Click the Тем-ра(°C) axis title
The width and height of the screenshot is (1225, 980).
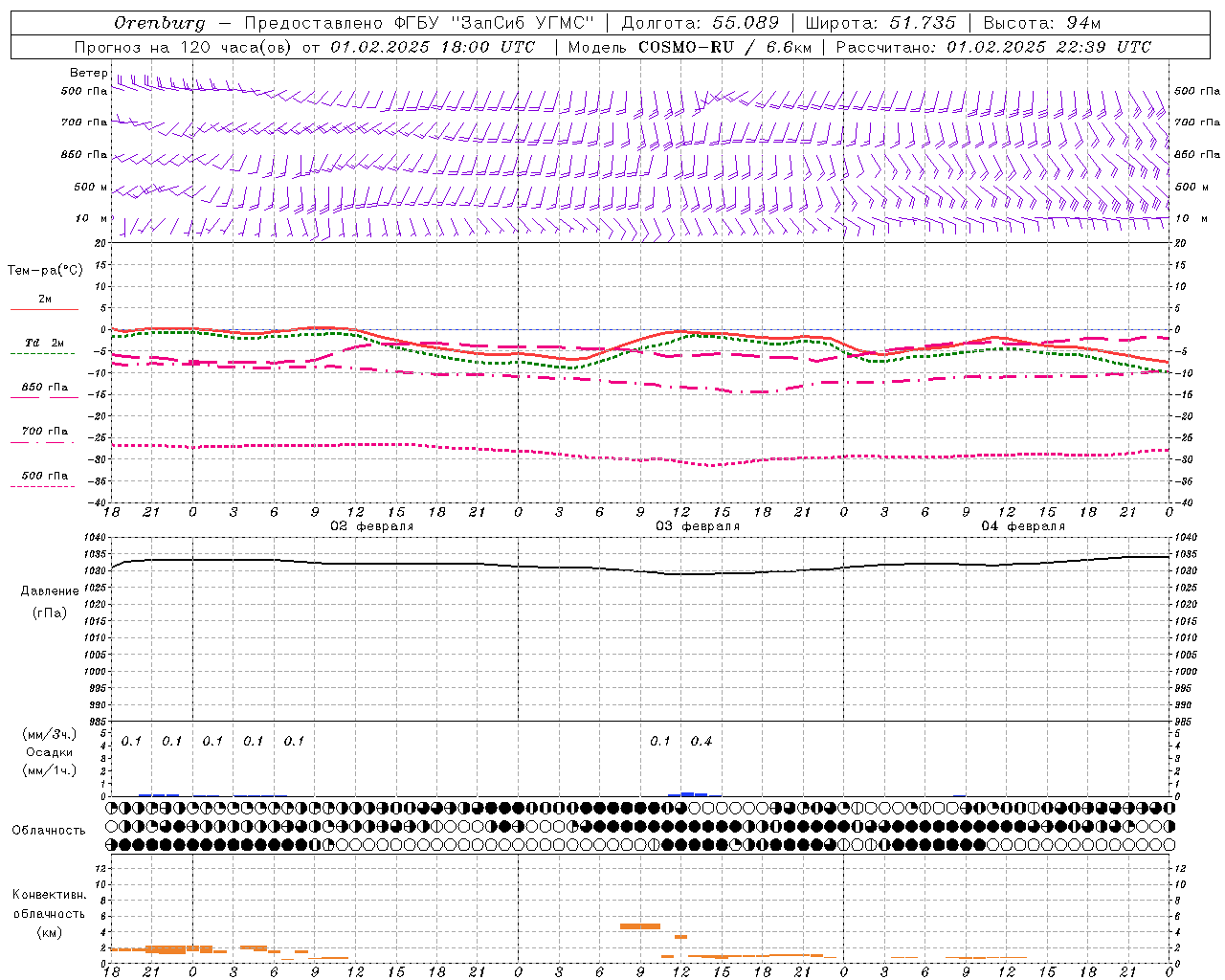45,271
